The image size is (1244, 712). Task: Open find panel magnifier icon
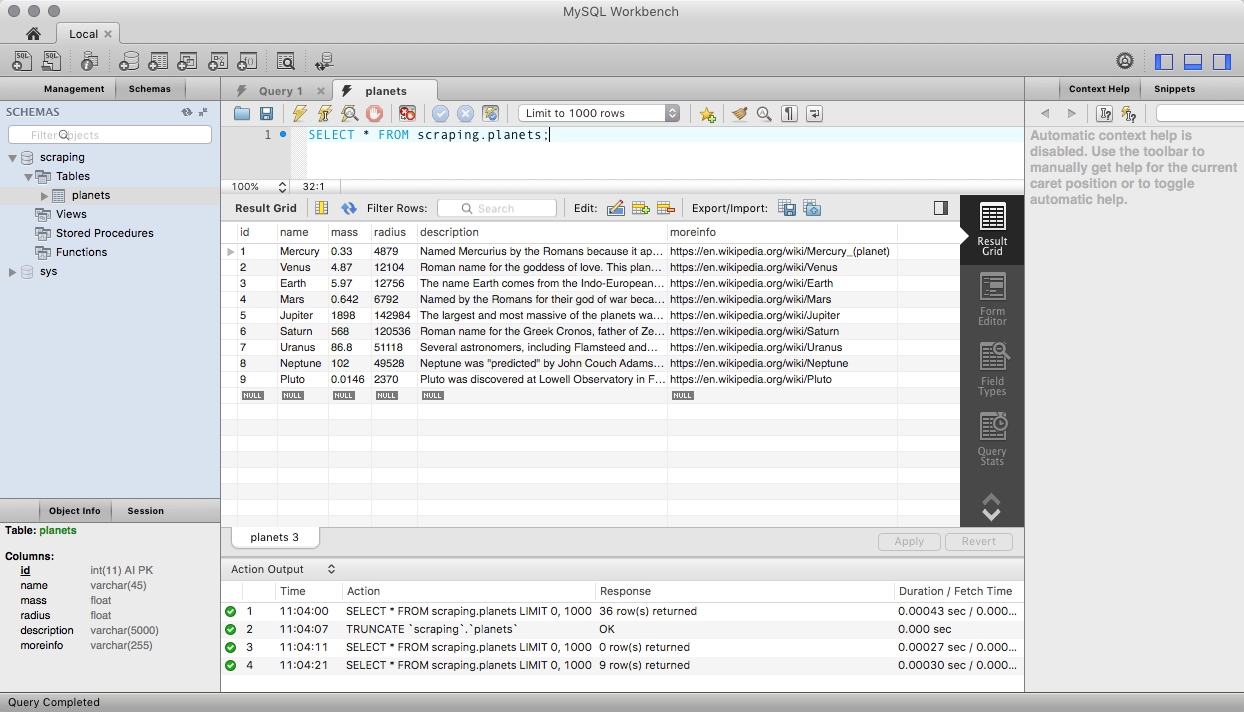pos(764,114)
